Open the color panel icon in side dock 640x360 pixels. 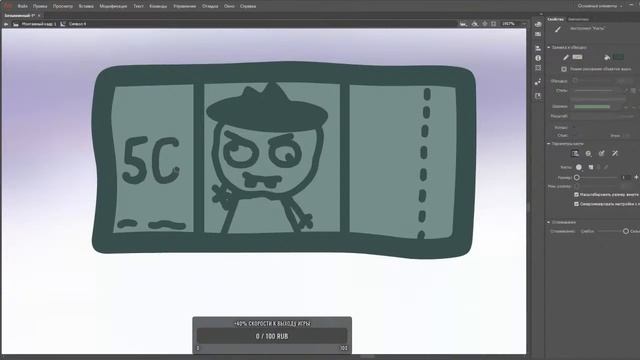tap(538, 24)
